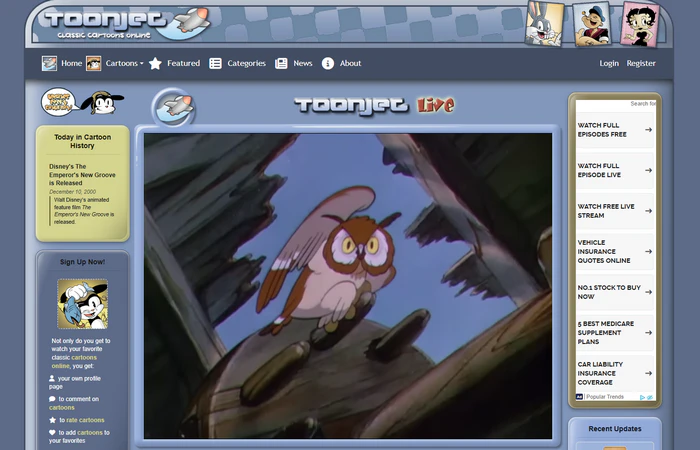Click the mascot speech bubble image
The width and height of the screenshot is (700, 450).
[58, 102]
